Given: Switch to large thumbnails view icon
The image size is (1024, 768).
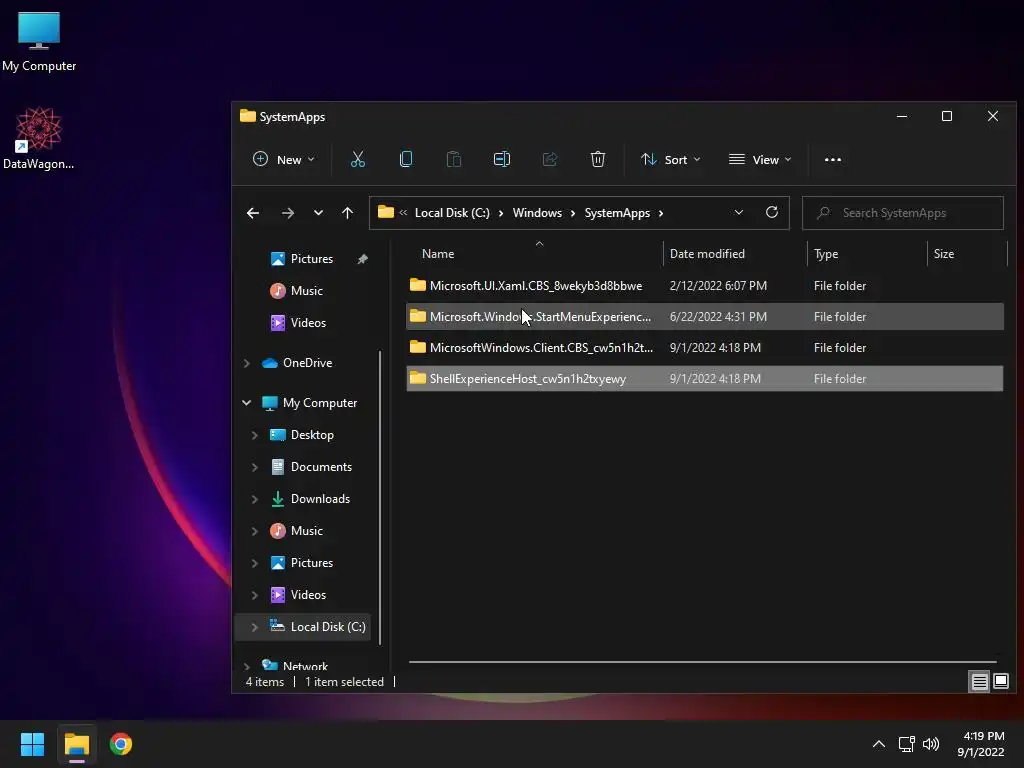Looking at the screenshot, I should coord(1000,682).
